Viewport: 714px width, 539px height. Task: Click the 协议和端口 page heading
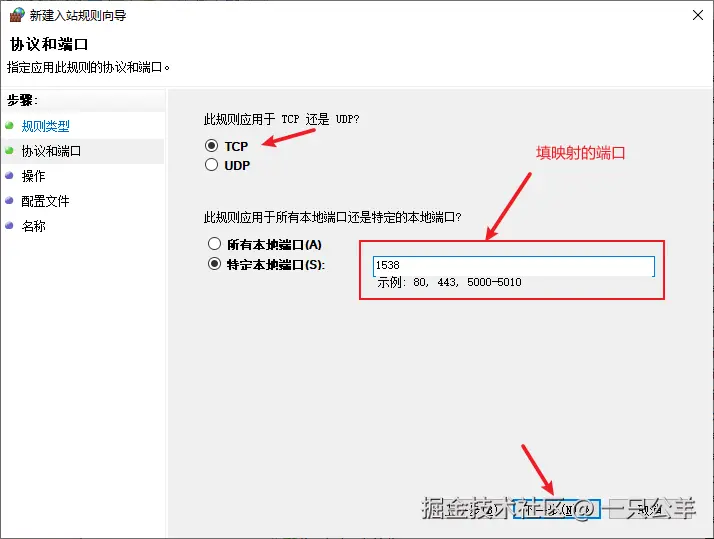(49, 45)
